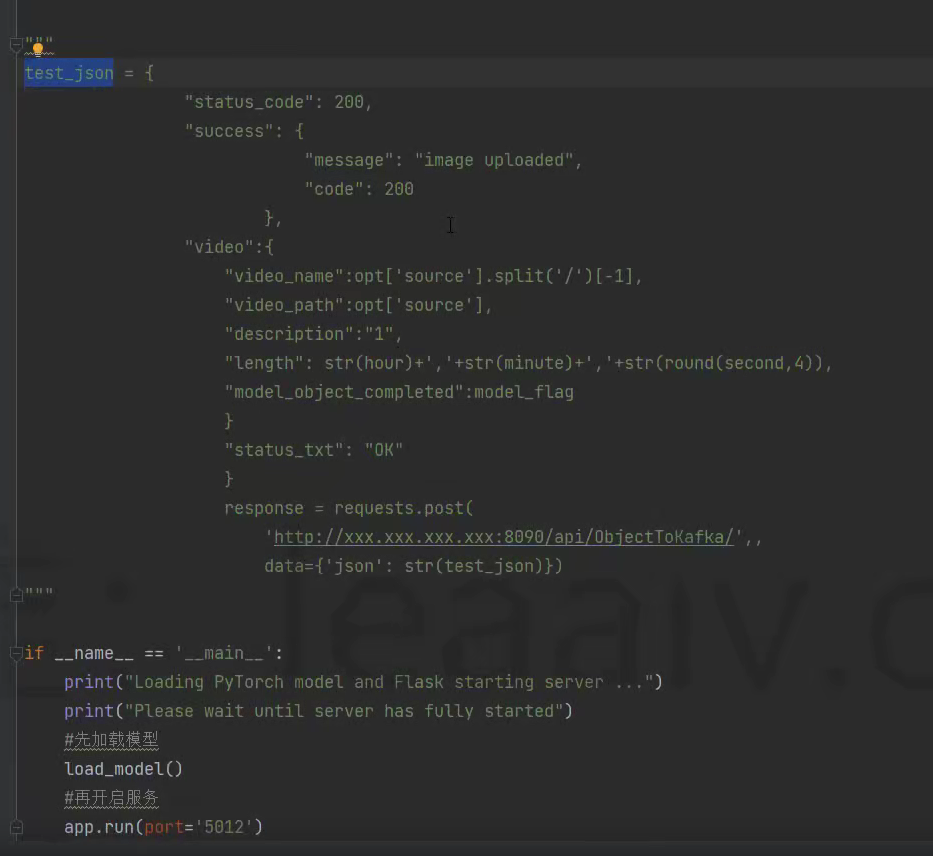Image resolution: width=933 pixels, height=856 pixels.
Task: Collapse the docstring fold marker at the opening quotes
Action: tap(15, 45)
